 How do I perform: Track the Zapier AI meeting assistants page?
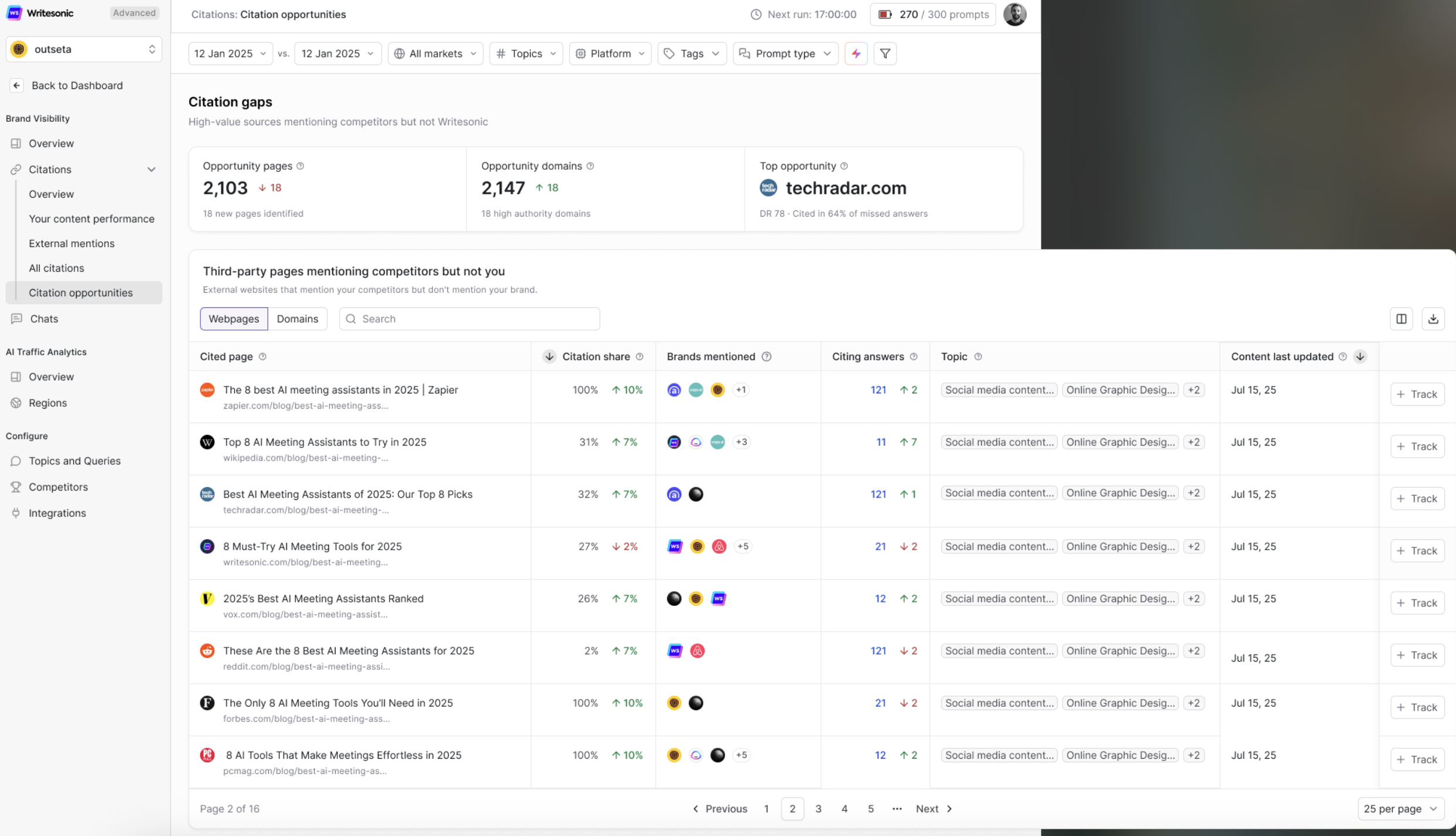(1417, 394)
